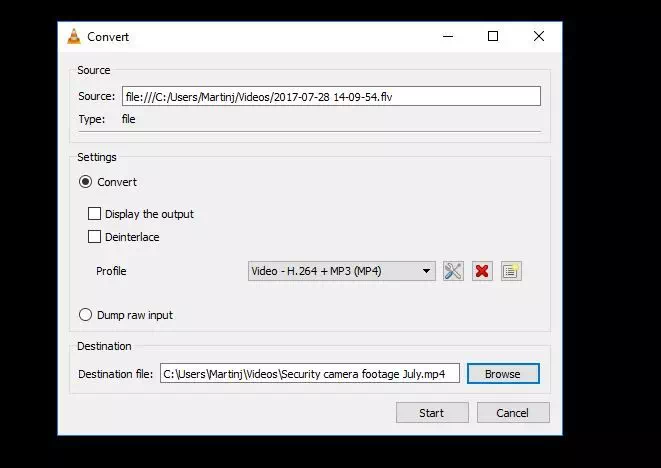This screenshot has width=661, height=468.
Task: Click the 'Profile' label text
Action: (111, 271)
